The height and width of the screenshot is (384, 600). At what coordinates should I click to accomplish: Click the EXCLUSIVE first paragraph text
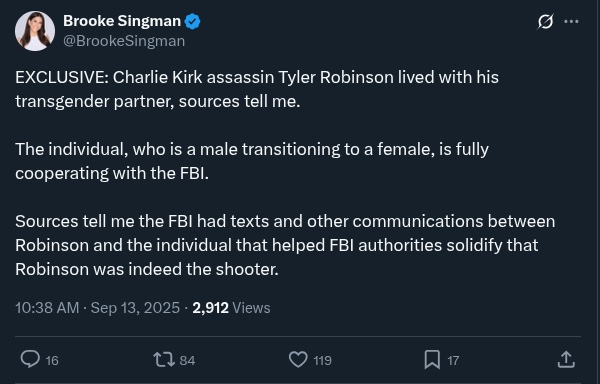tap(257, 89)
